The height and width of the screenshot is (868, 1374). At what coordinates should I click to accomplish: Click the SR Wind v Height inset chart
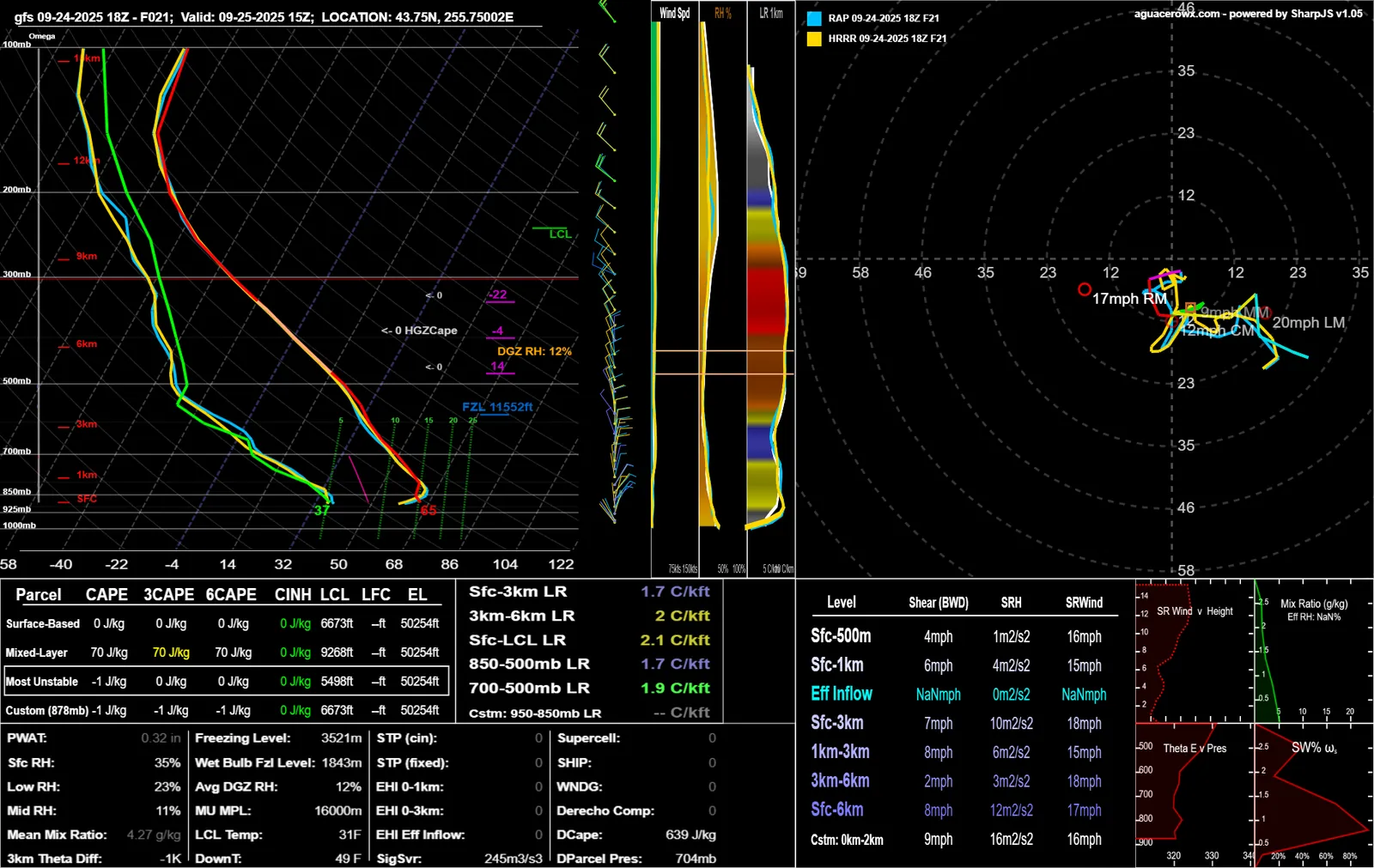tap(1195, 652)
